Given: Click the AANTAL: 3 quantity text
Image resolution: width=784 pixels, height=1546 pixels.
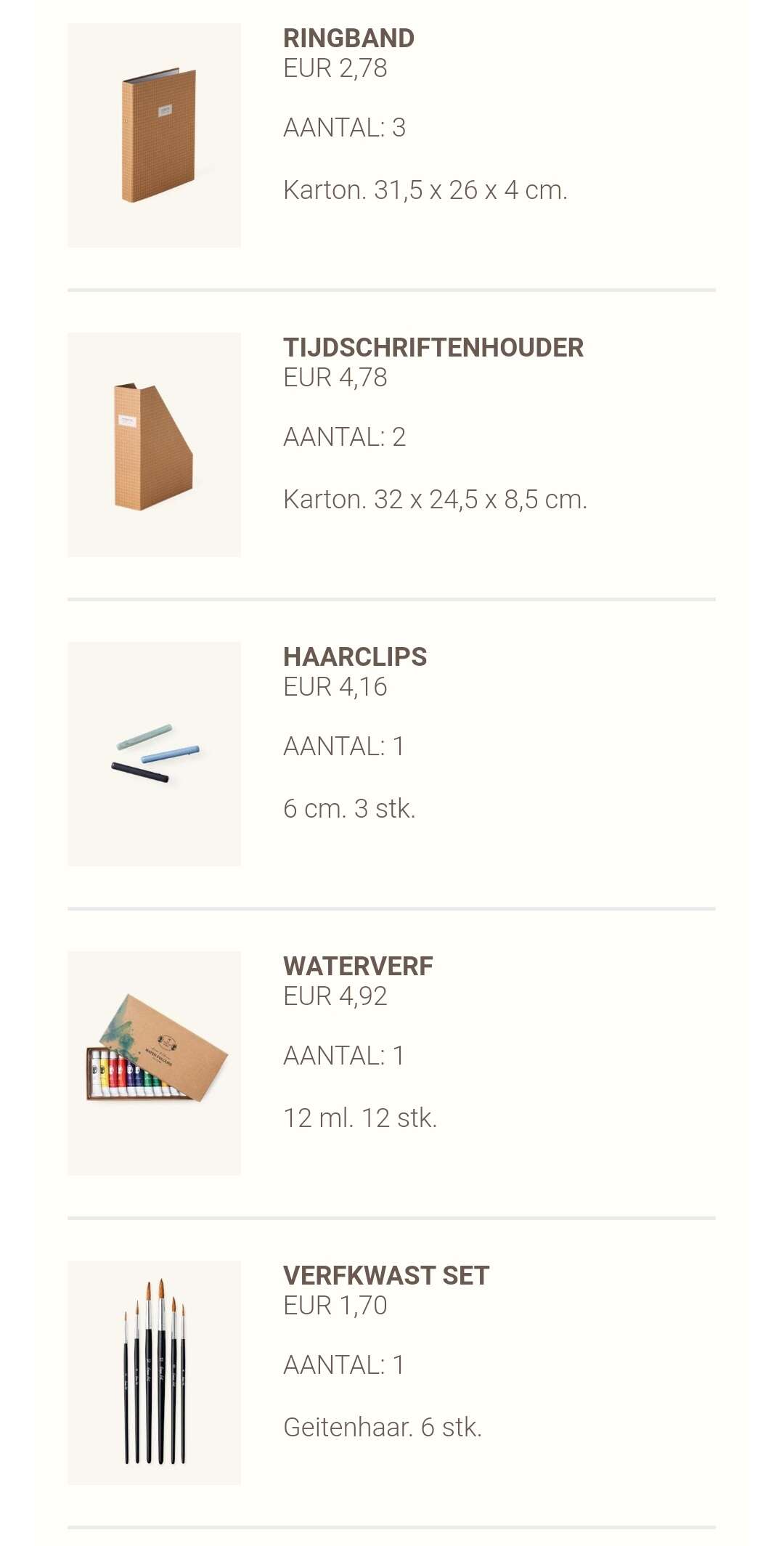Looking at the screenshot, I should 345,128.
